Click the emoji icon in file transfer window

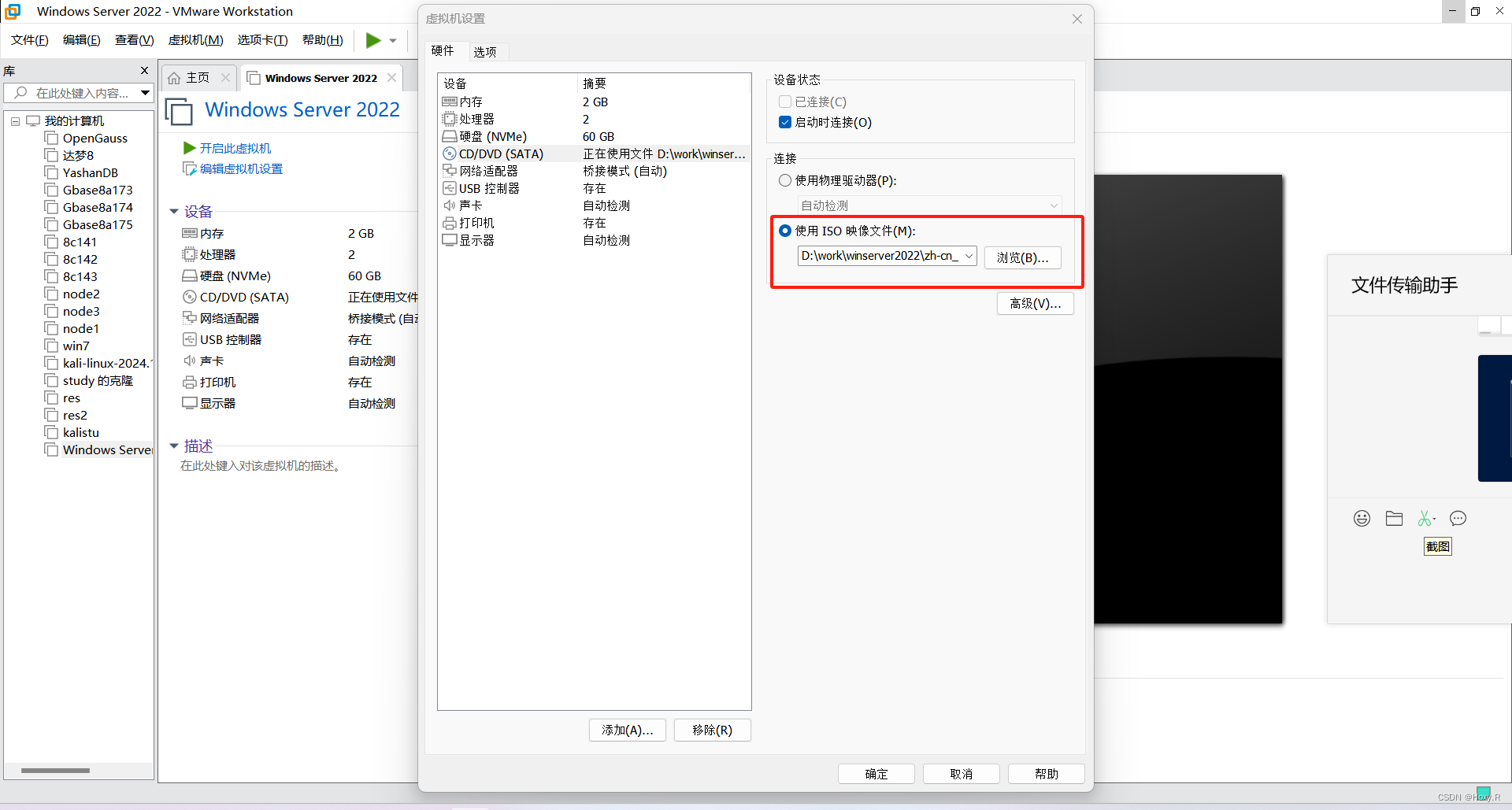tap(1362, 518)
